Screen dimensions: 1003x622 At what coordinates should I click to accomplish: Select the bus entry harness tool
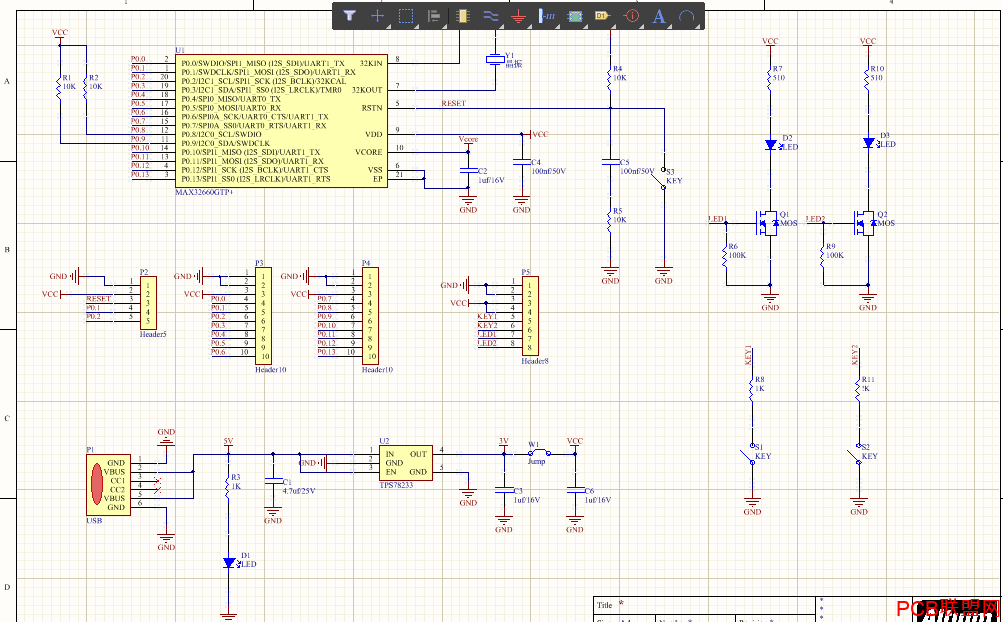[x=547, y=16]
